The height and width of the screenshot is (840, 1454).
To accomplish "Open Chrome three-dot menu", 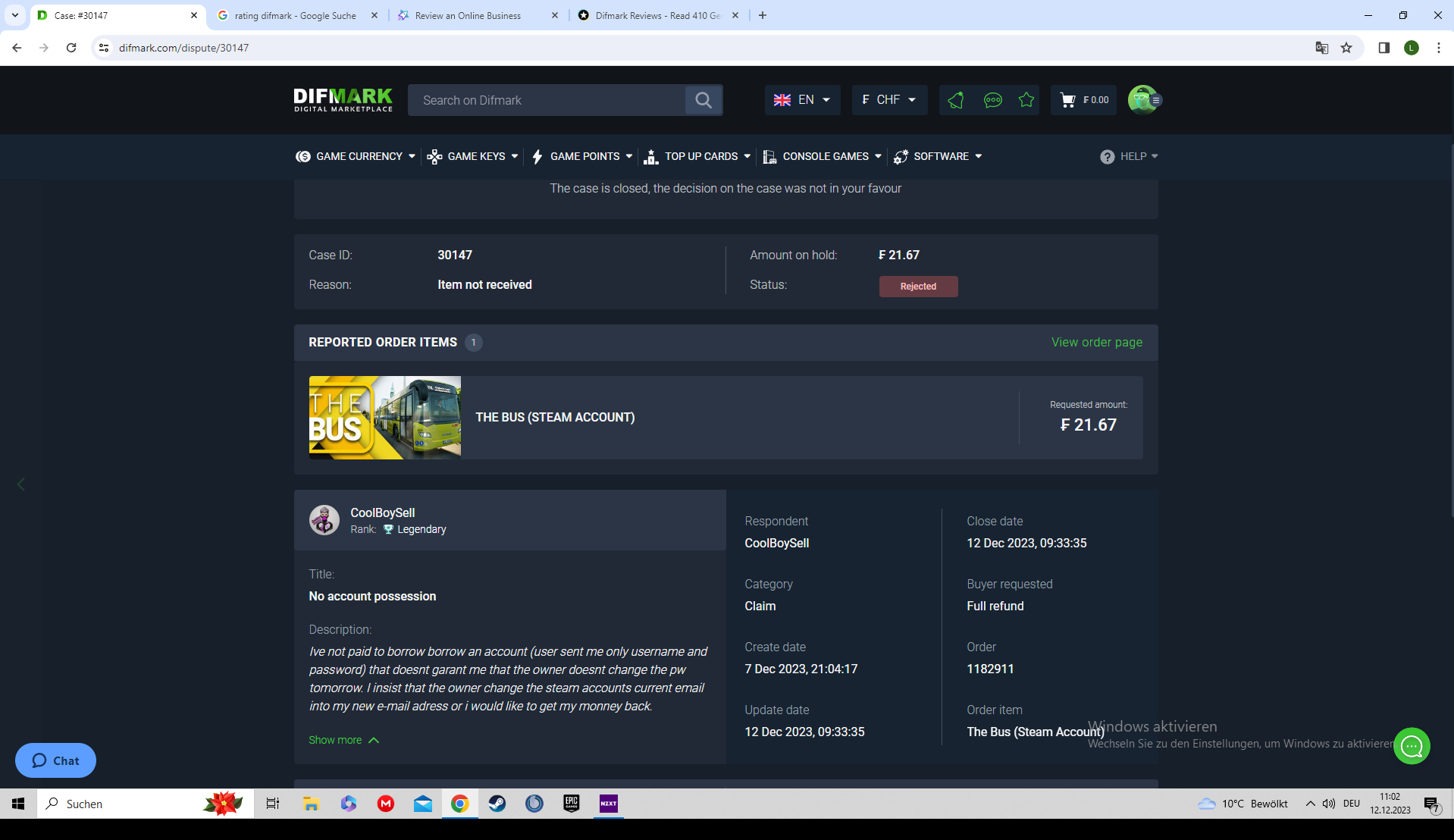I will (x=1438, y=48).
